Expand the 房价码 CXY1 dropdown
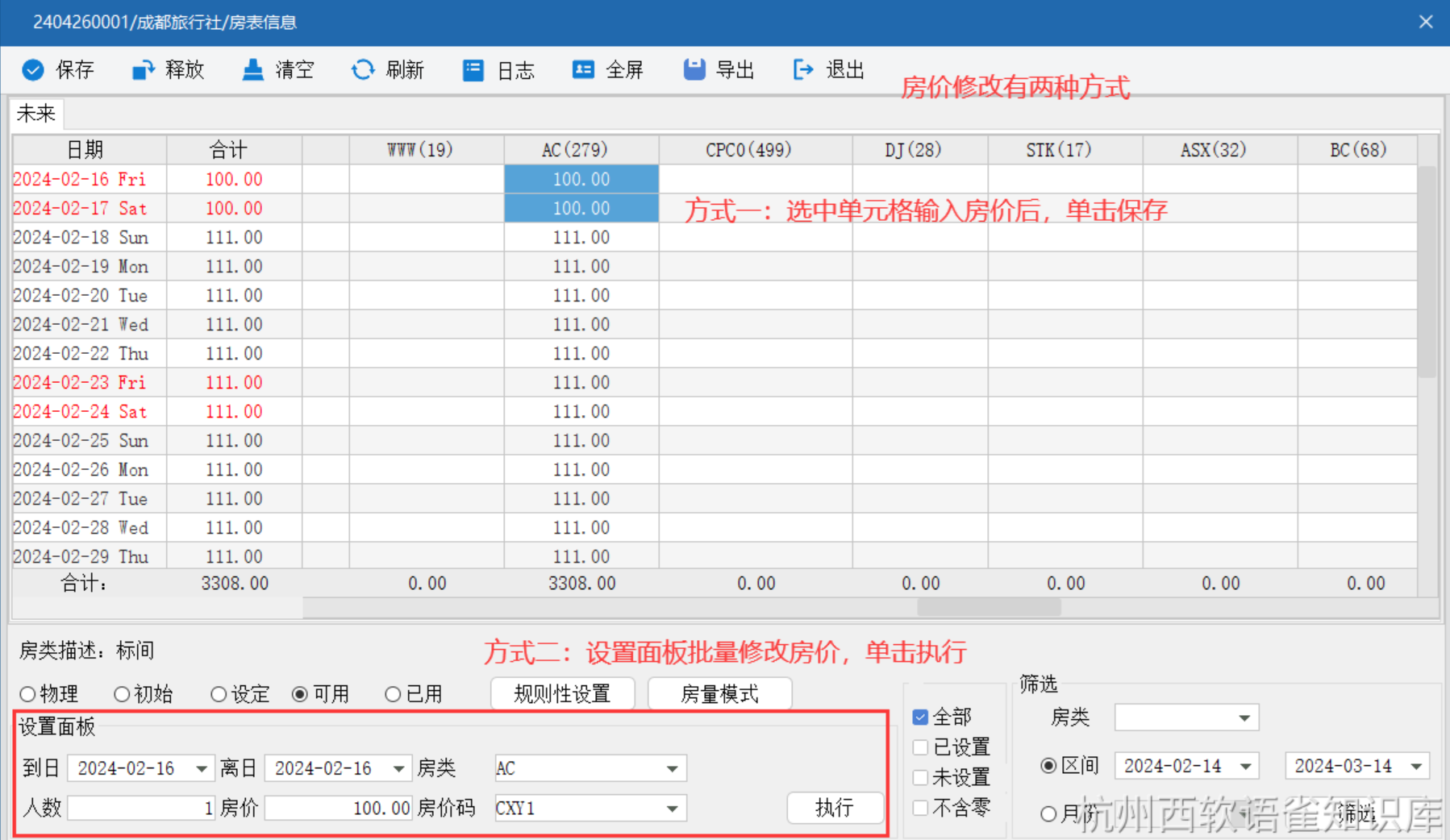Viewport: 1450px width, 840px height. click(x=673, y=809)
